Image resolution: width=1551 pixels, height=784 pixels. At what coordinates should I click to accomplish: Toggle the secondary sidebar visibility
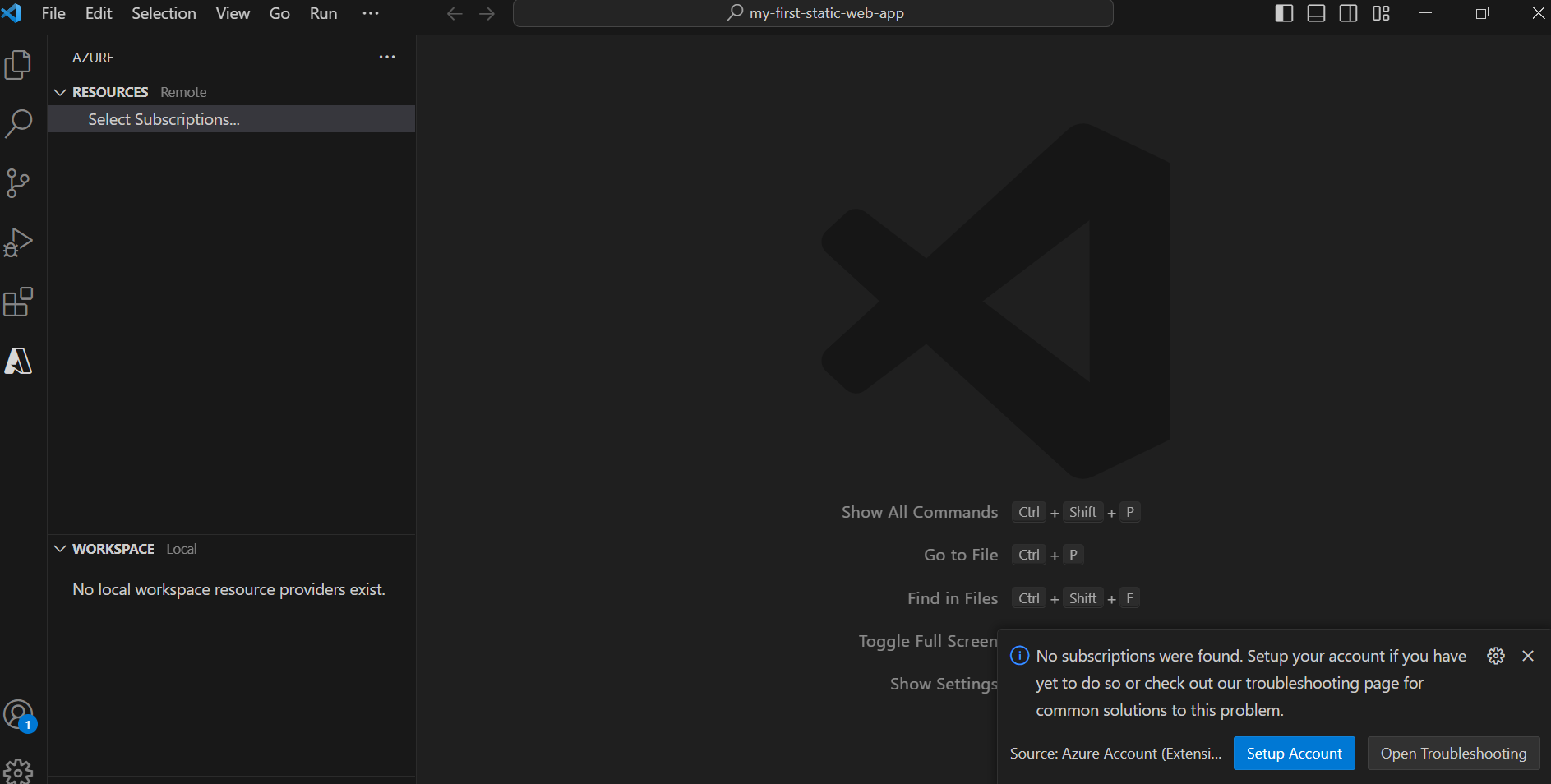(x=1348, y=13)
